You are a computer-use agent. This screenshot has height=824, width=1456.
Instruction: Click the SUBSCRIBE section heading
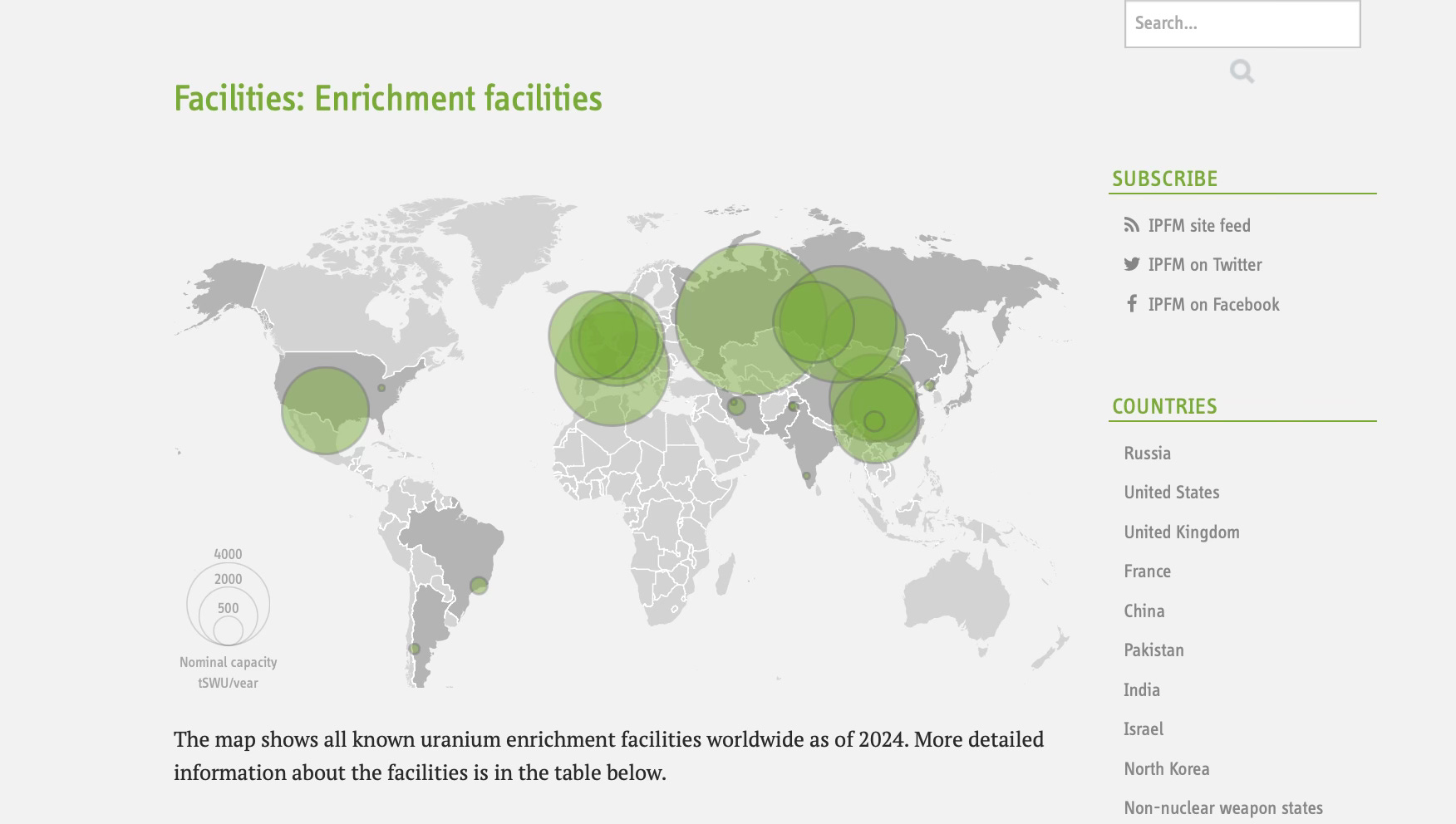pos(1164,179)
